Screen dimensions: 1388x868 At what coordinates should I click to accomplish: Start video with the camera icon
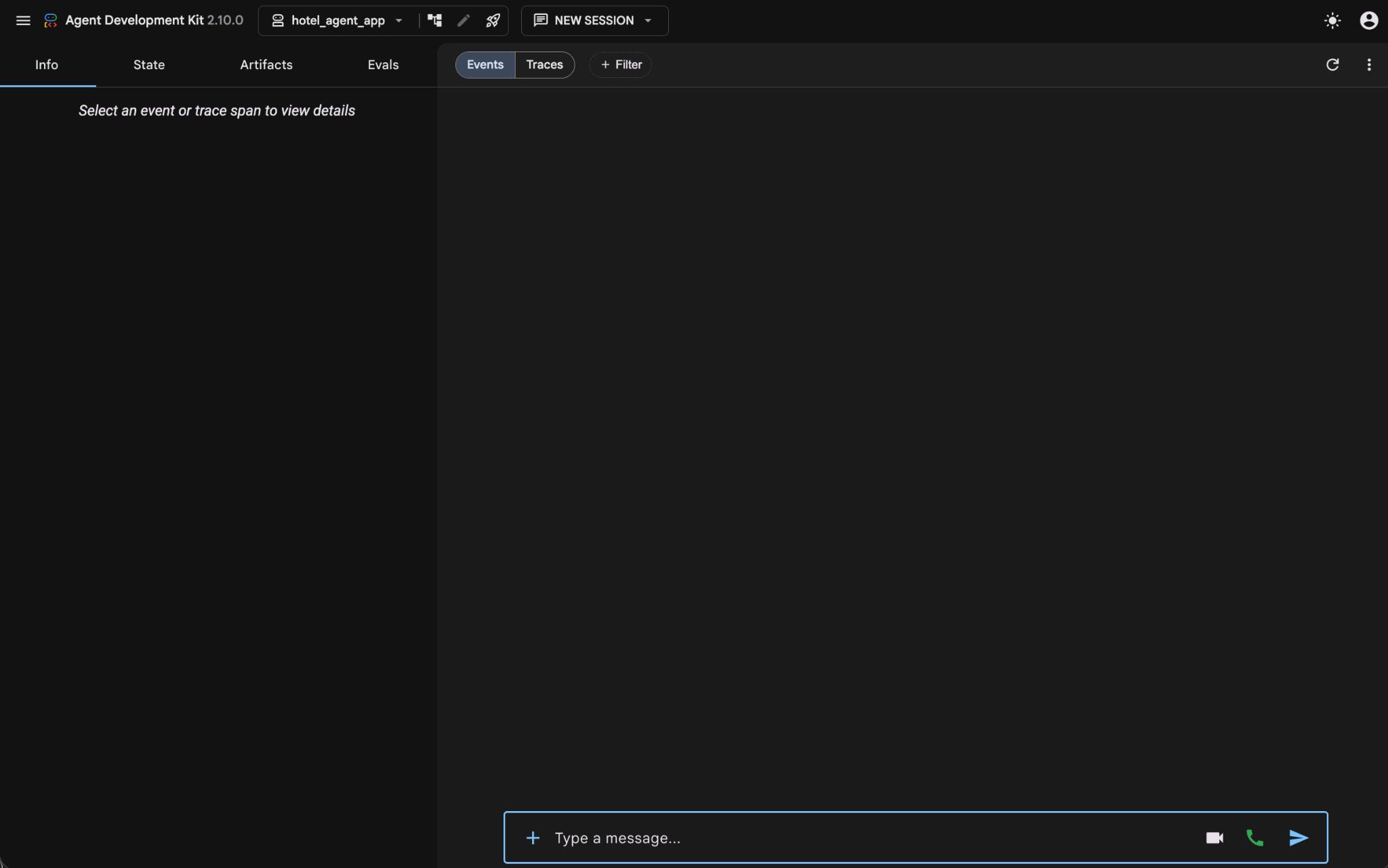click(x=1214, y=838)
